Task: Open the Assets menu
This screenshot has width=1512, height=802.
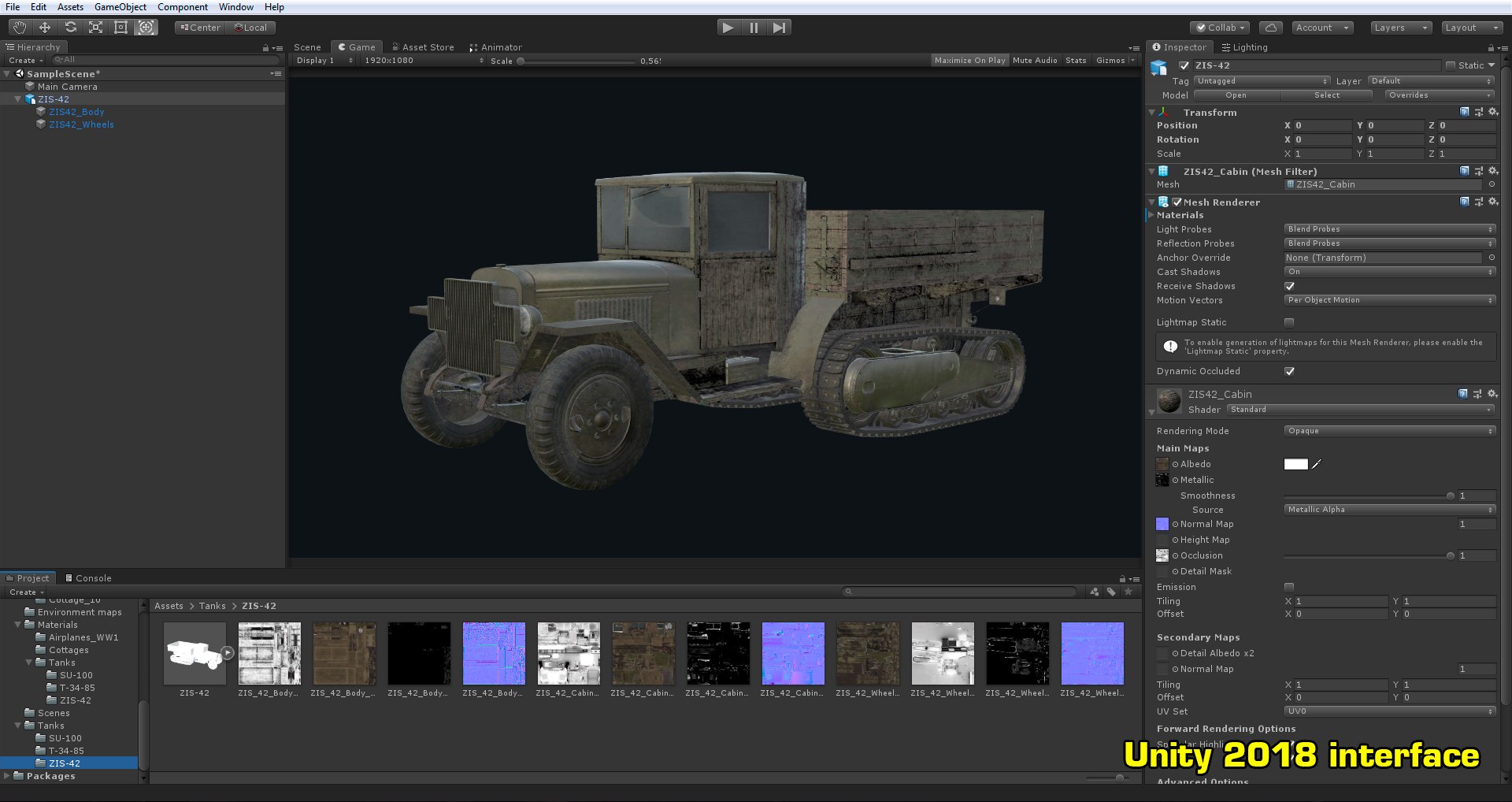Action: click(x=70, y=7)
